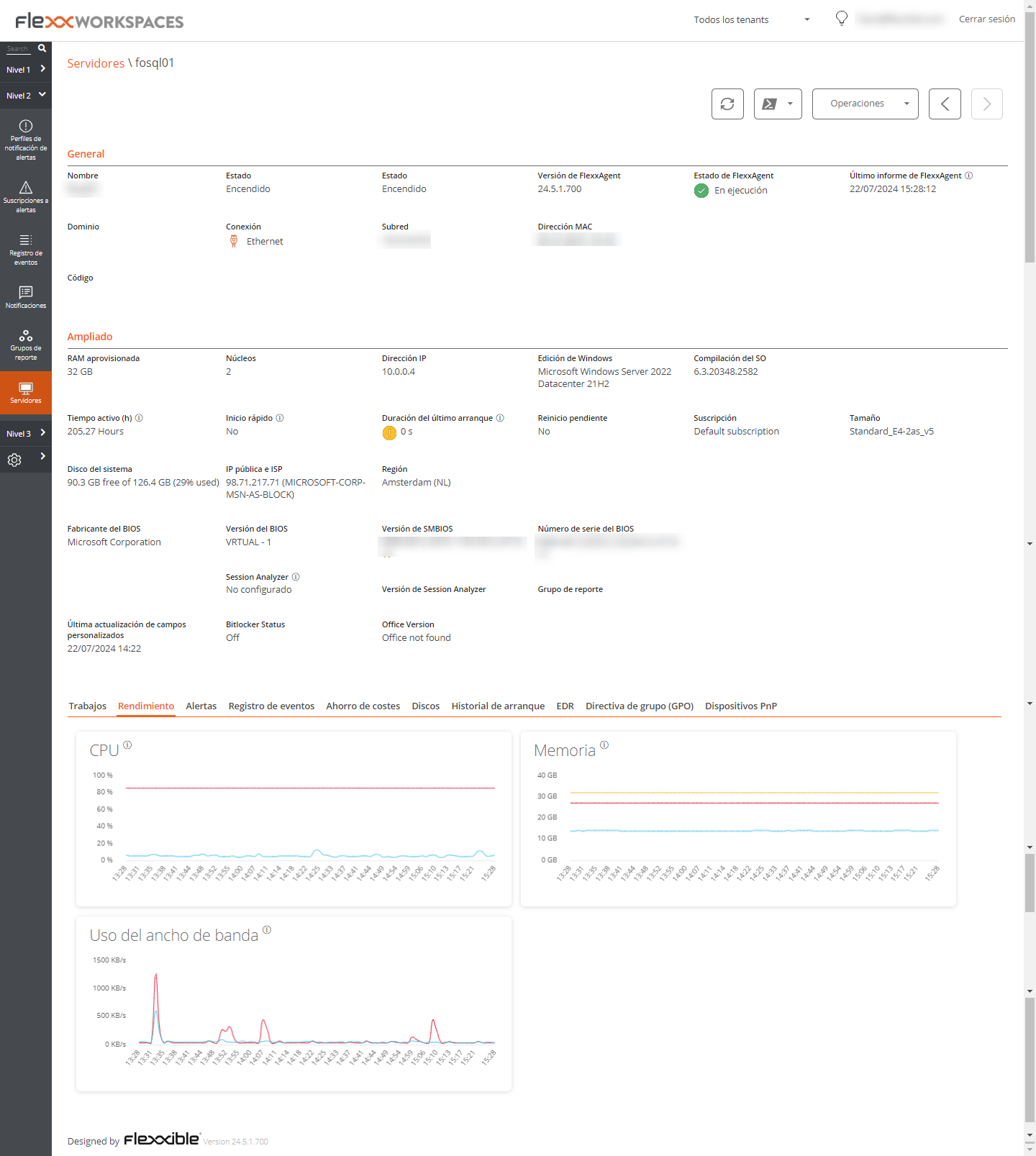Viewport: 1036px width, 1156px height.
Task: Click info icon beside Session Analyzer
Action: tap(296, 577)
